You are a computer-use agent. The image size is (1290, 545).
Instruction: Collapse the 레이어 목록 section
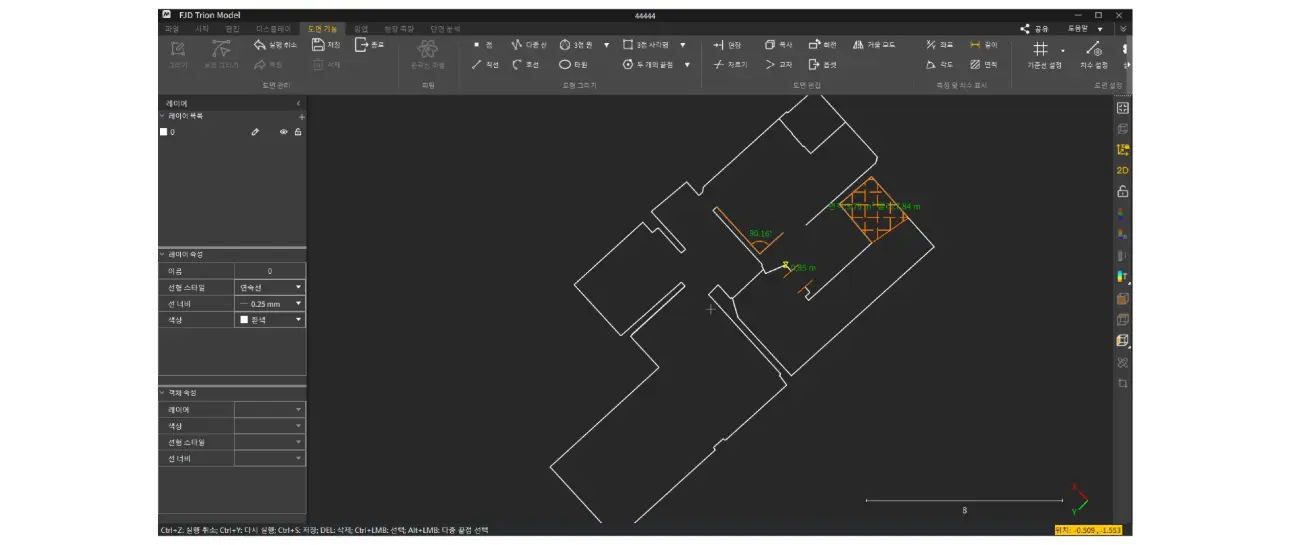(x=163, y=116)
